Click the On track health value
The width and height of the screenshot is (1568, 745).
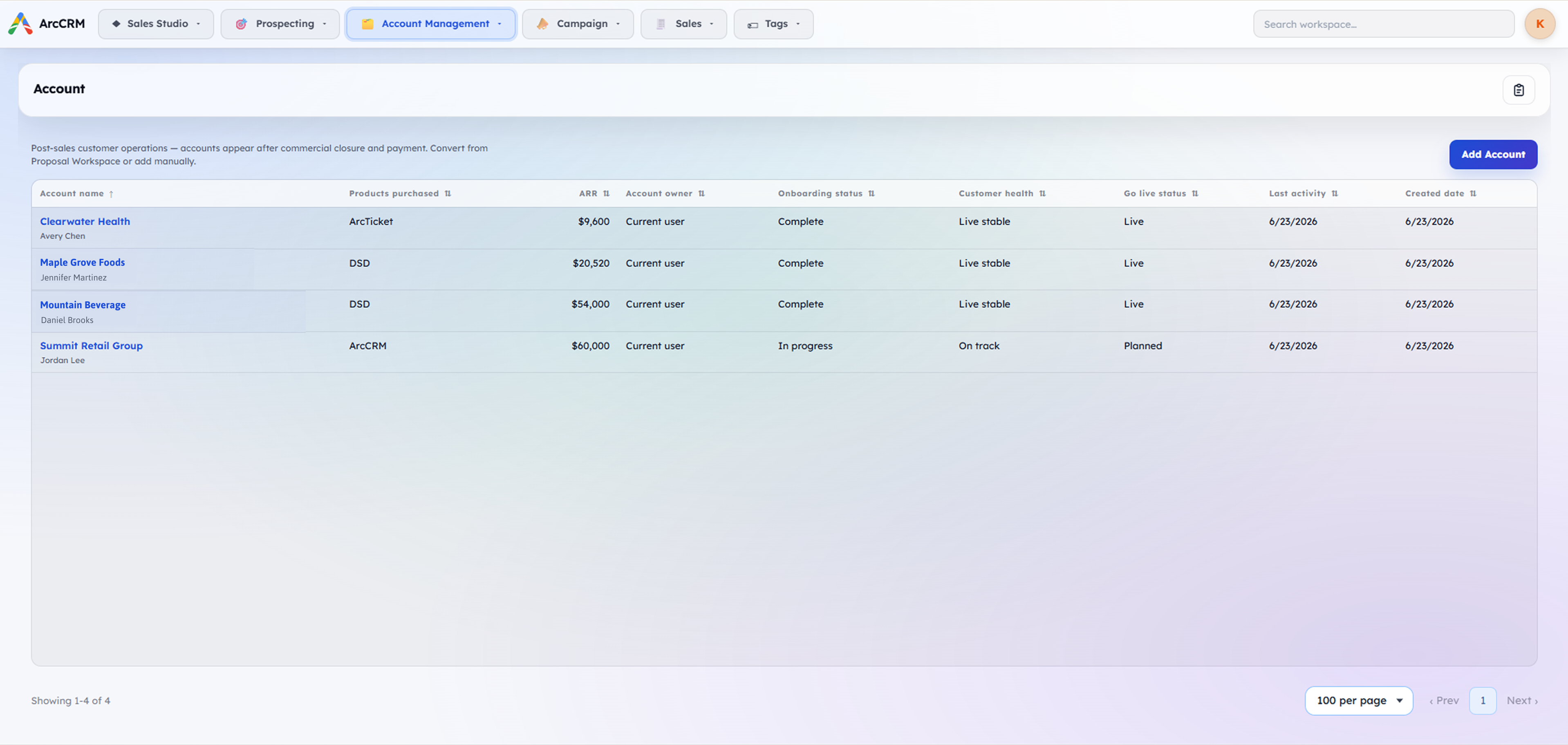[979, 346]
